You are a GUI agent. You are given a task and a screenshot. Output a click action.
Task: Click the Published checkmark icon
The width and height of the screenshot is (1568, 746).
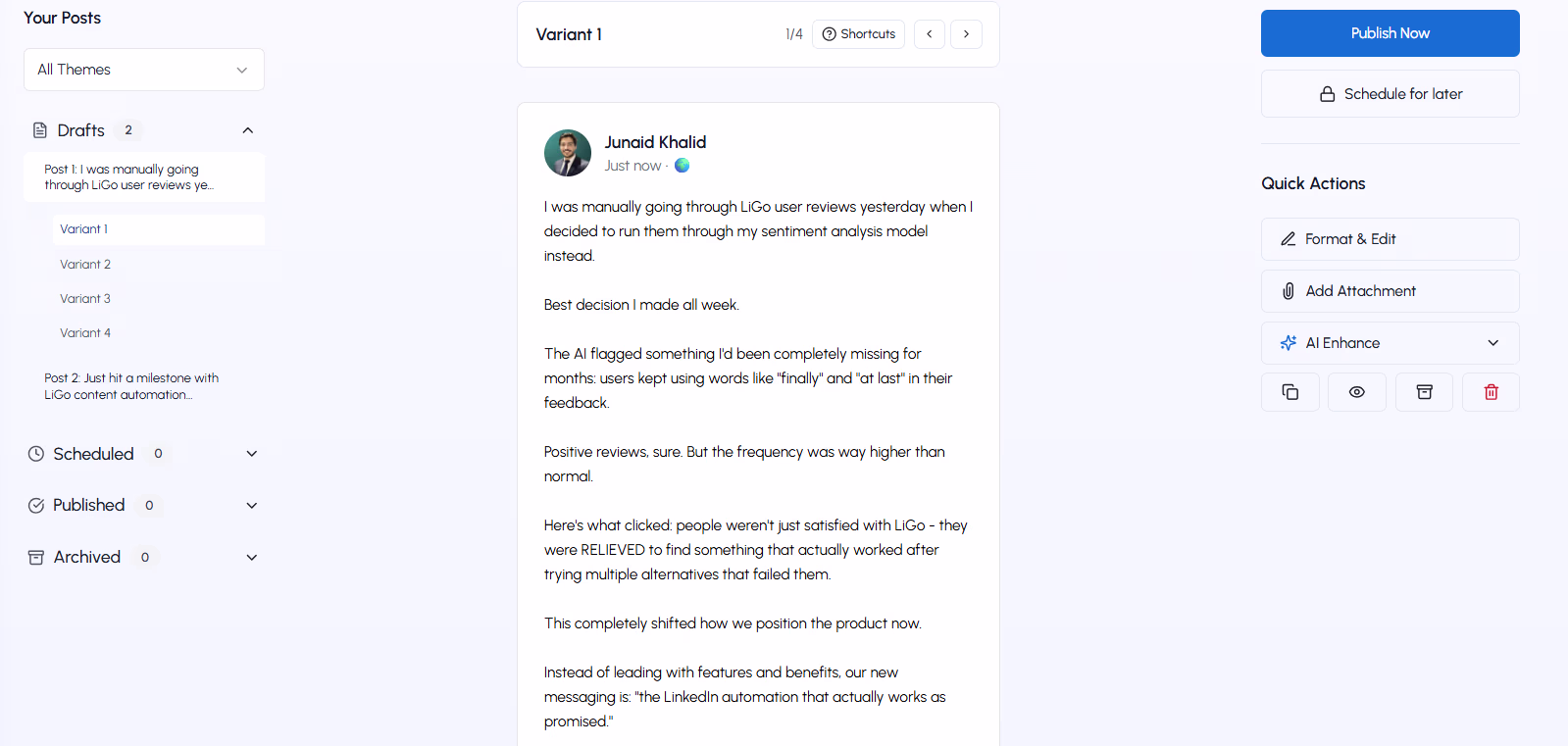point(35,505)
